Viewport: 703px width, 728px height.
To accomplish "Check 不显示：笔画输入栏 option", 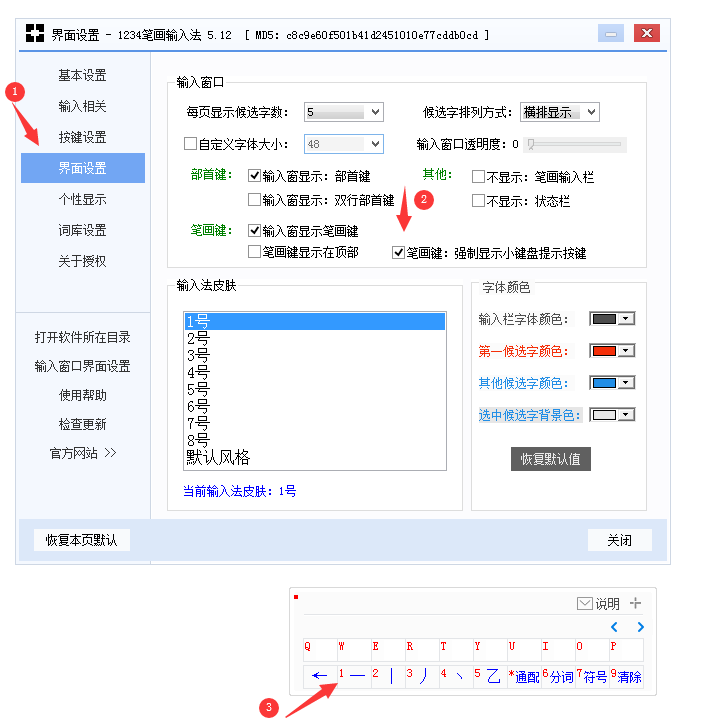I will click(478, 176).
